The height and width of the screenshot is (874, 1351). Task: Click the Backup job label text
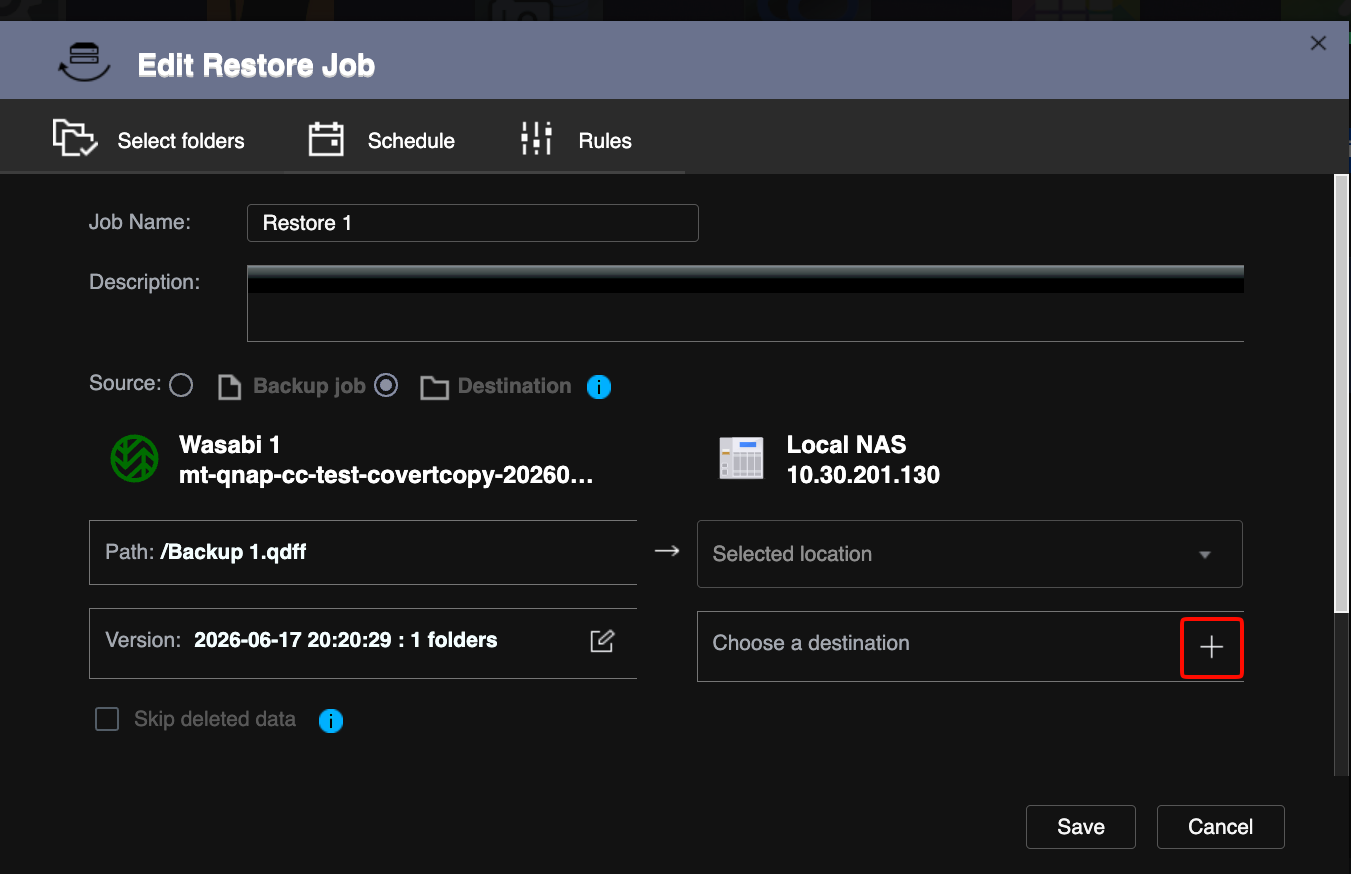(309, 386)
